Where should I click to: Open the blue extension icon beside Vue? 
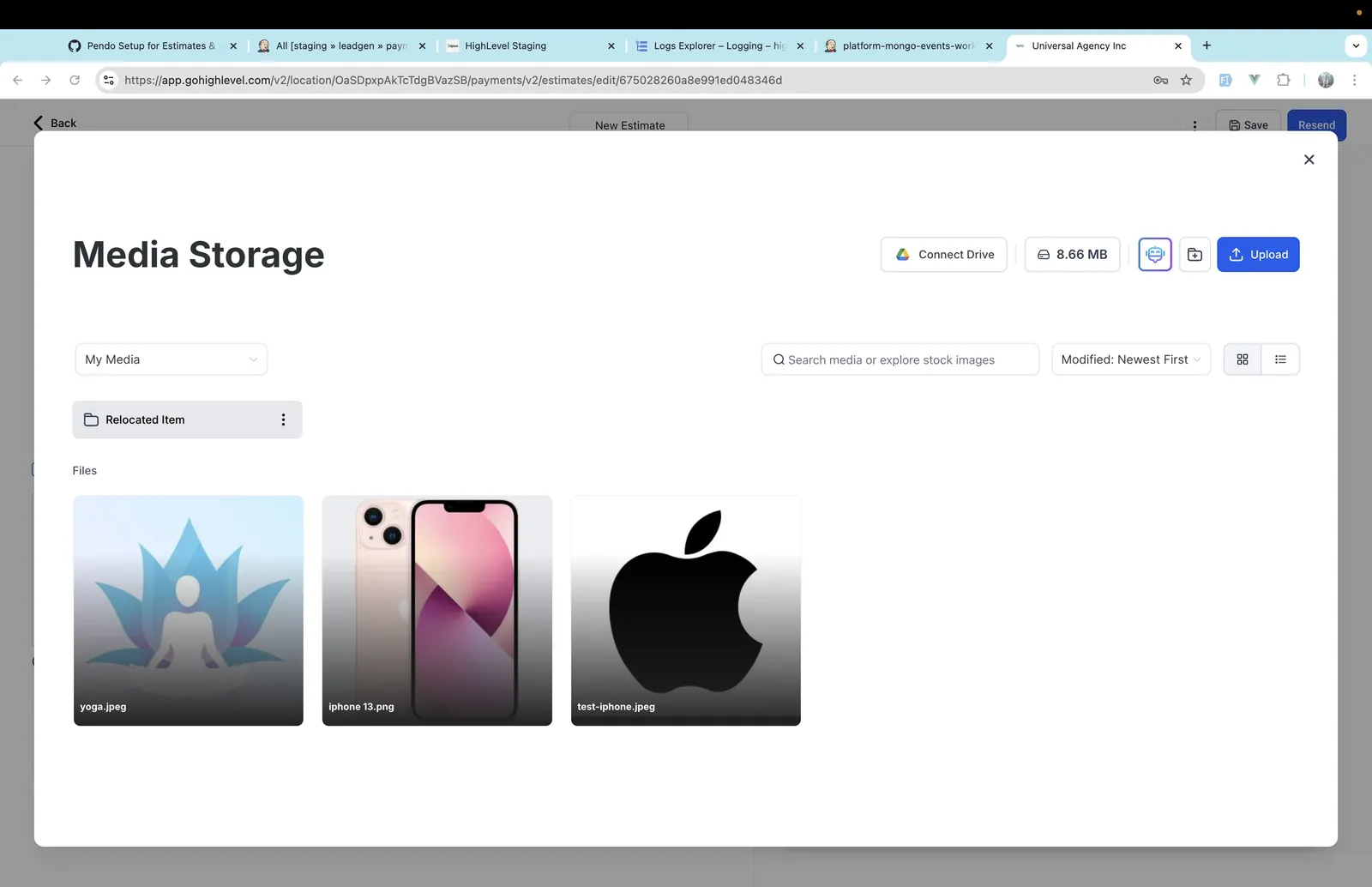pyautogui.click(x=1225, y=80)
